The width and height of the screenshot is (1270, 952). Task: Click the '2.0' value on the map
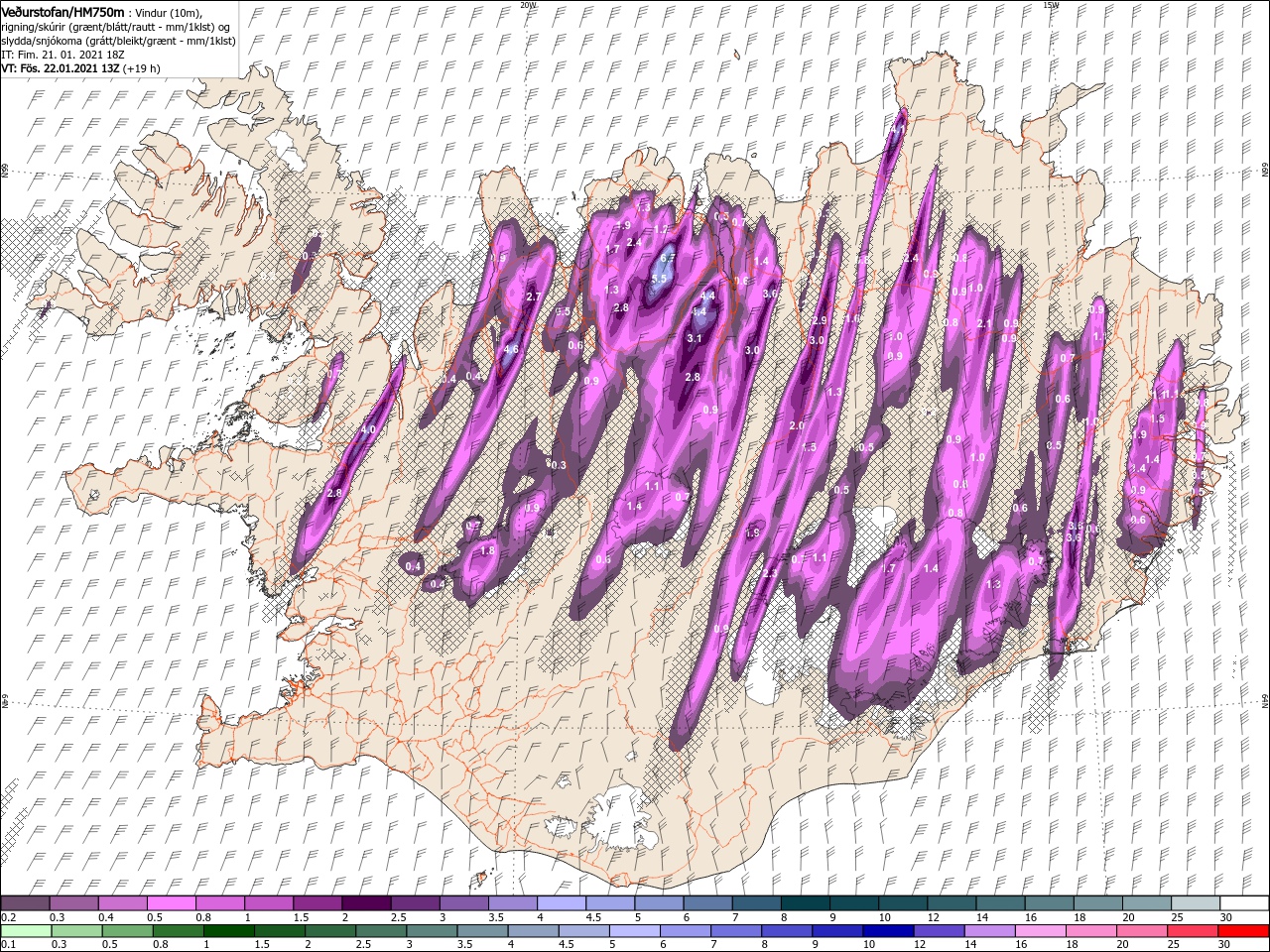pyautogui.click(x=797, y=425)
